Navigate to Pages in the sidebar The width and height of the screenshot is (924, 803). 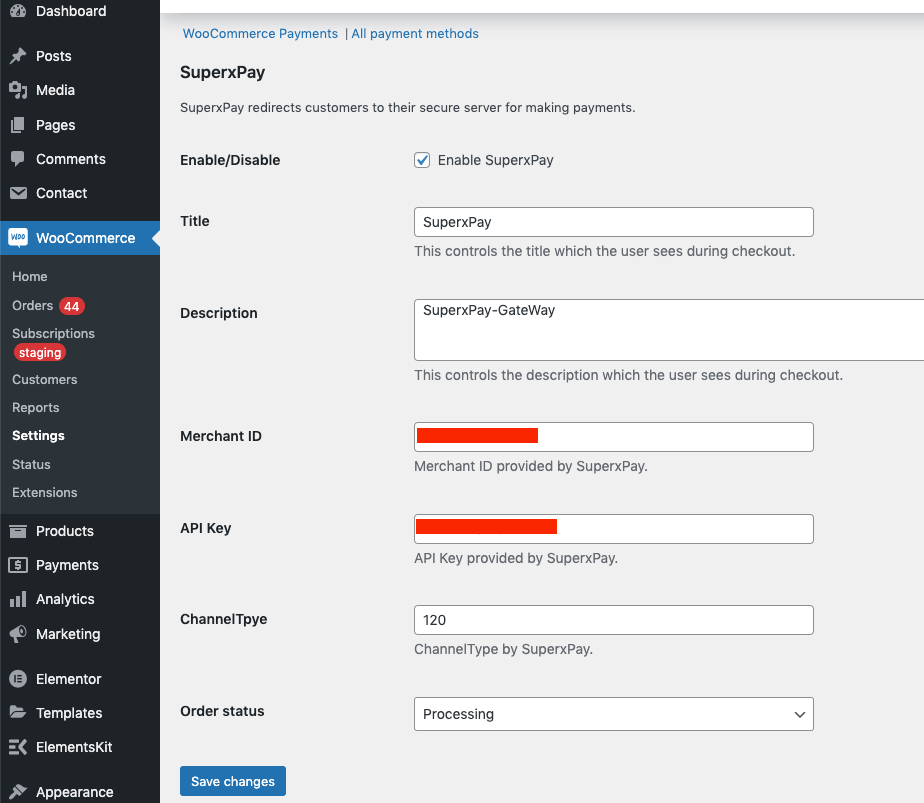pos(55,125)
